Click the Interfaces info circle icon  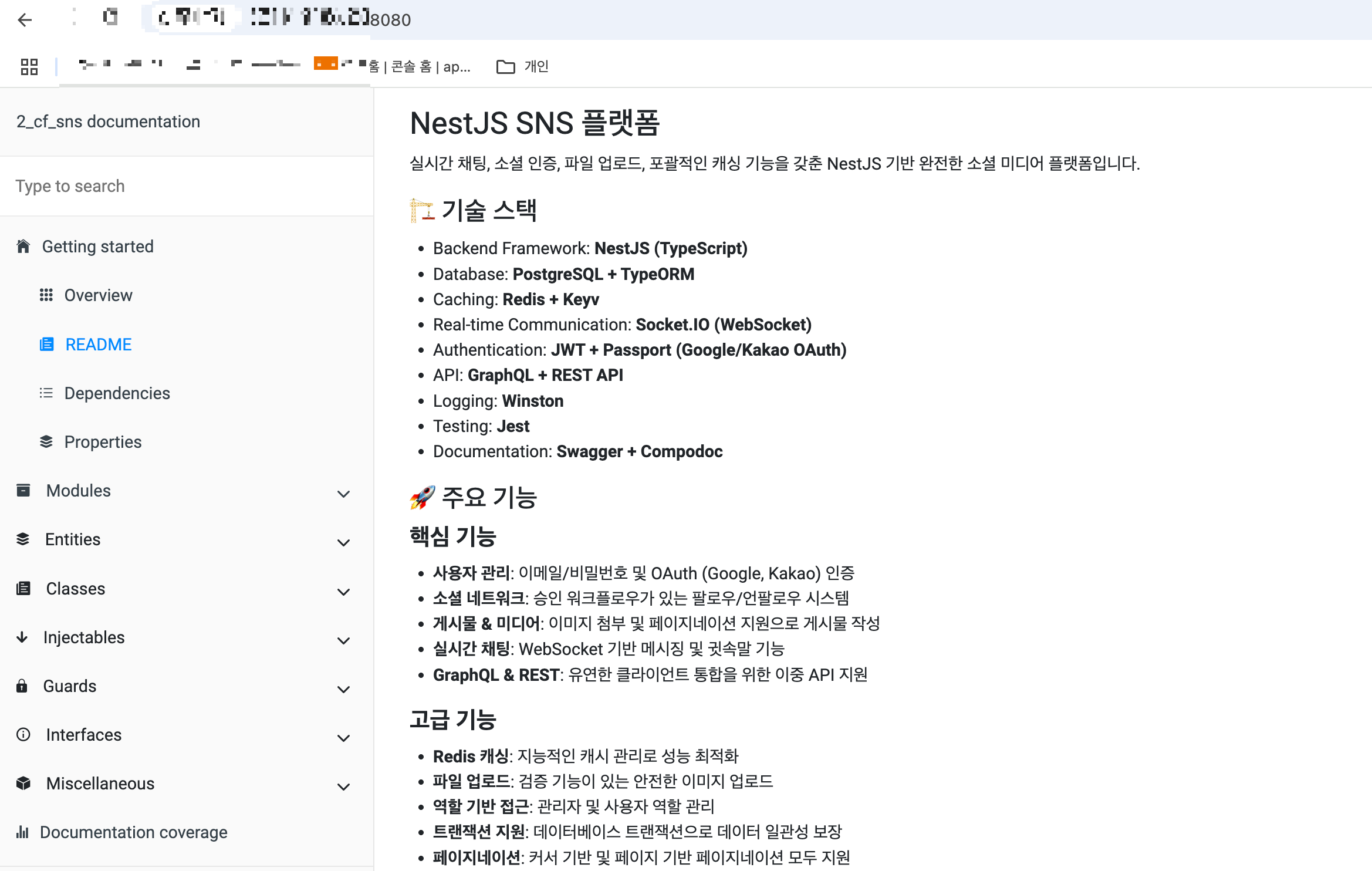tap(23, 735)
